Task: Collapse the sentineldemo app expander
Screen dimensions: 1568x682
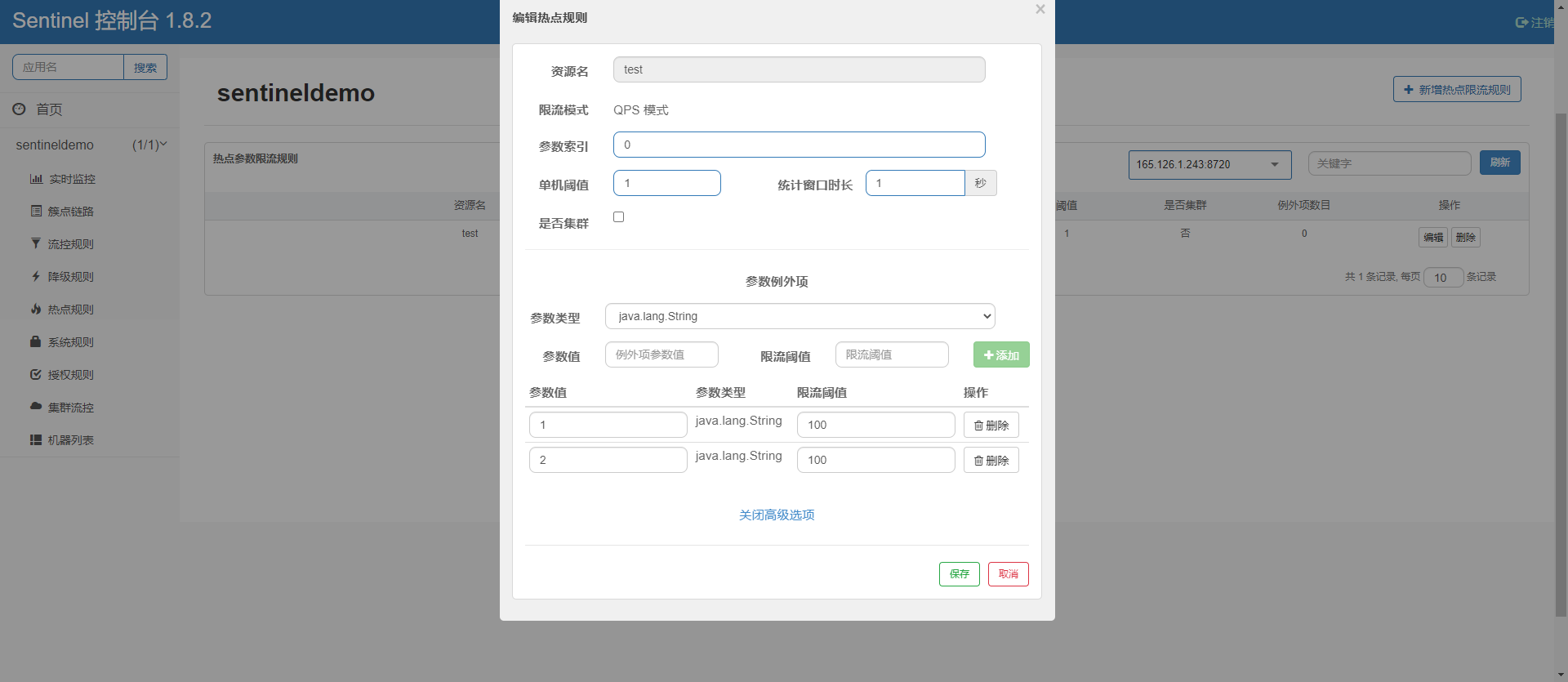Action: click(x=163, y=144)
